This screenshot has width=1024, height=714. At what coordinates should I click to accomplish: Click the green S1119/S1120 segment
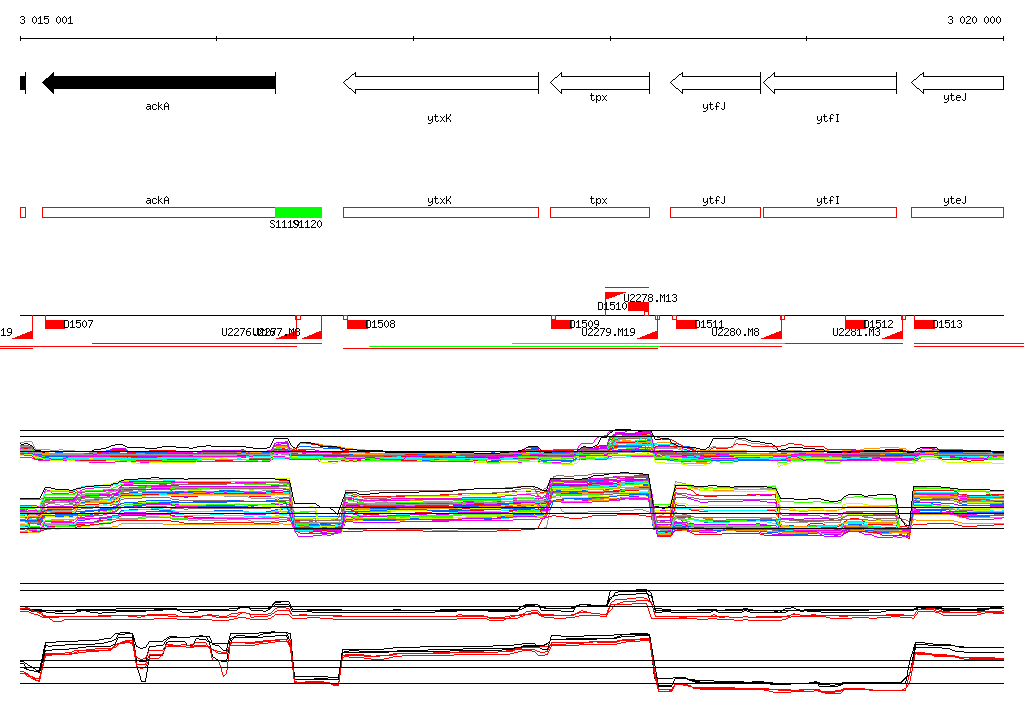click(x=298, y=212)
